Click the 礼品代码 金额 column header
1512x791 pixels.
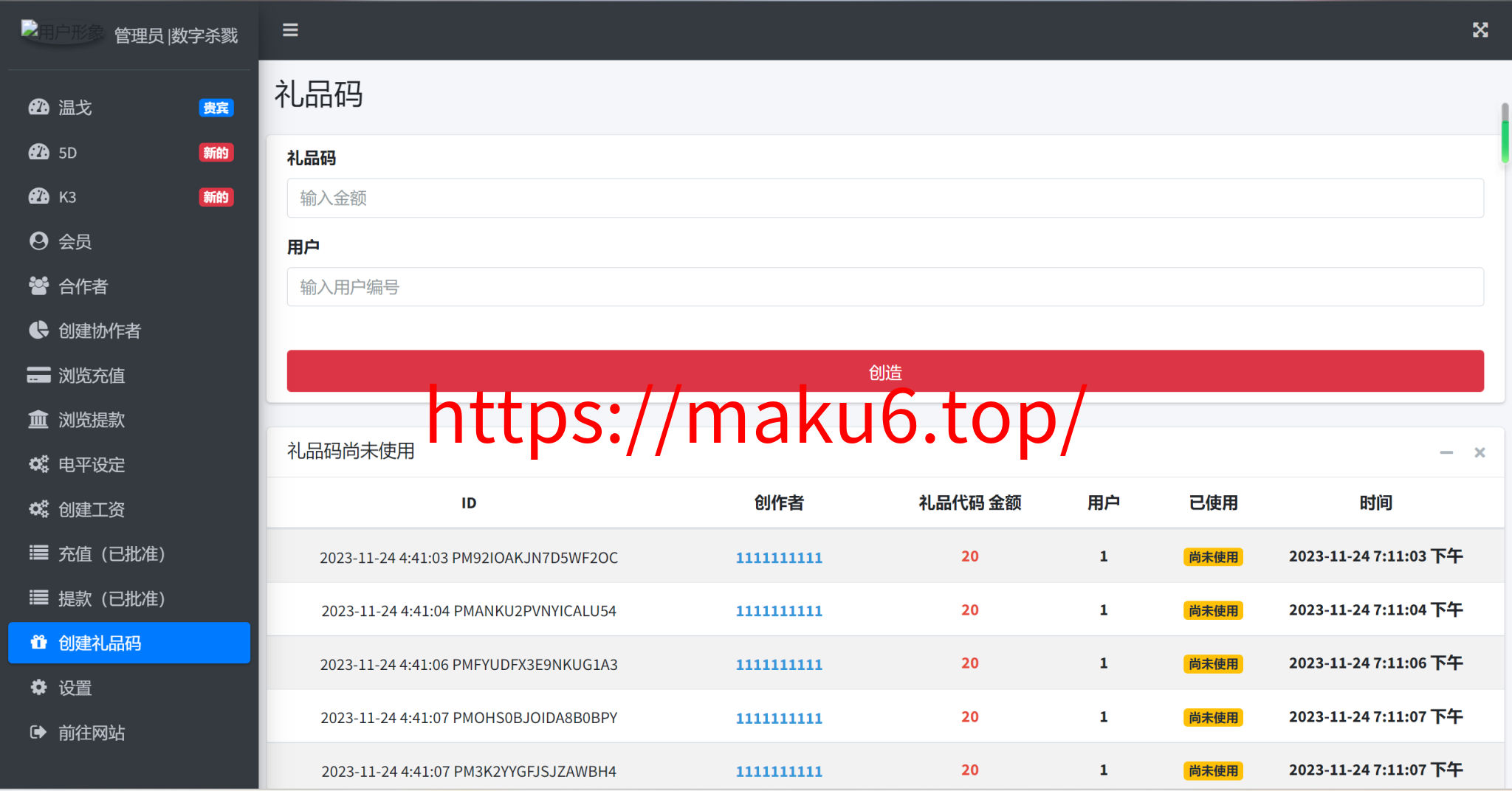pos(969,502)
